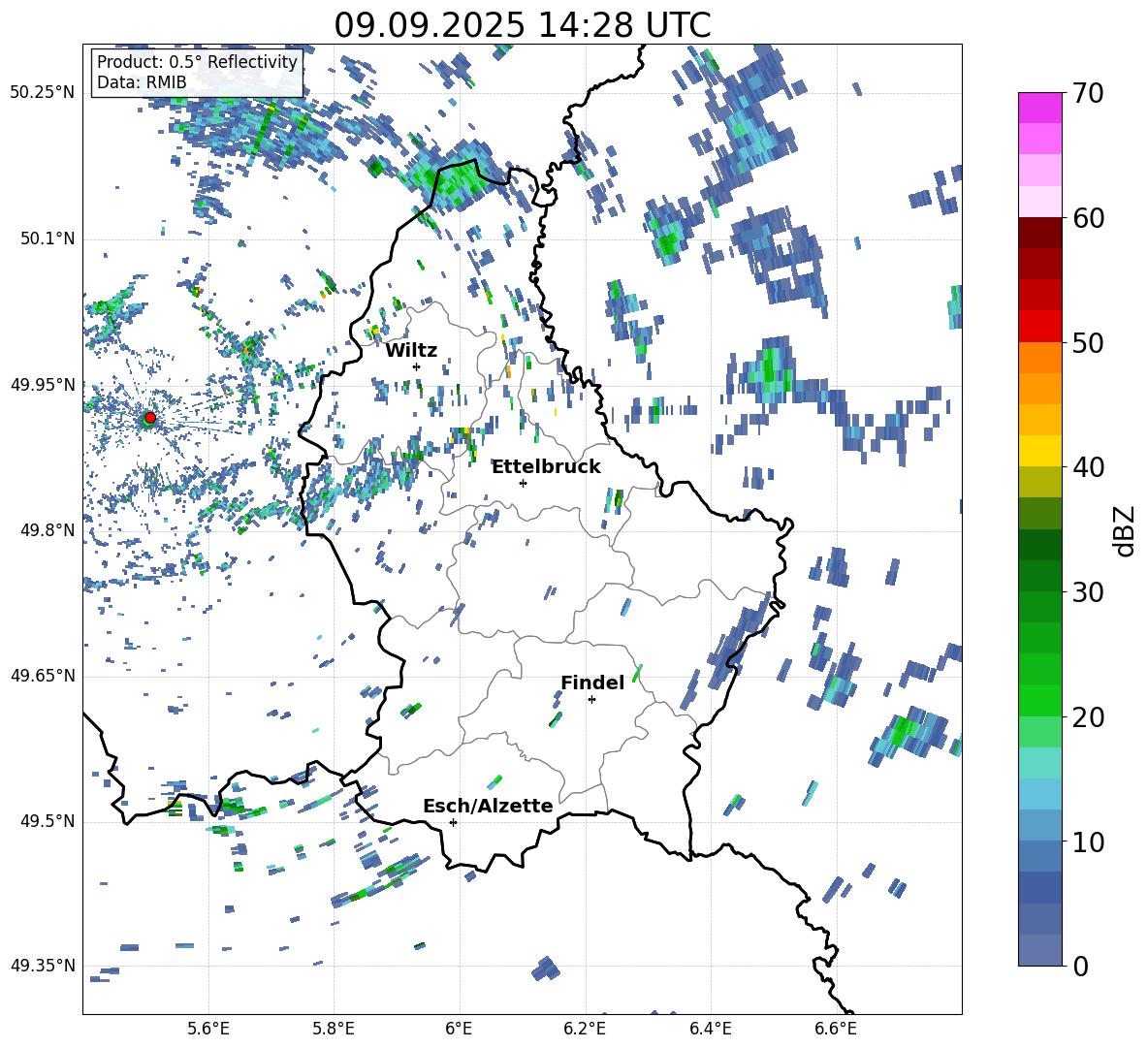Click the Data: RMIB text

pos(142,82)
